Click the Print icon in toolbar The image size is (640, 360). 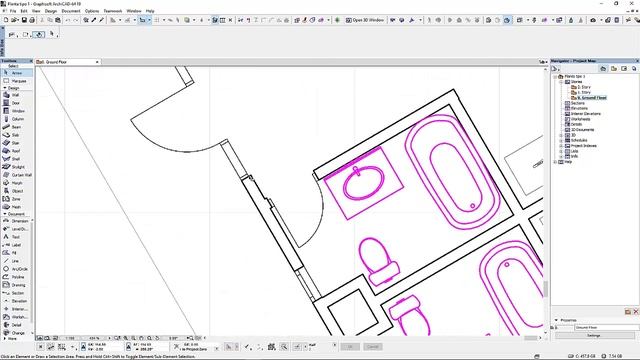point(32,20)
